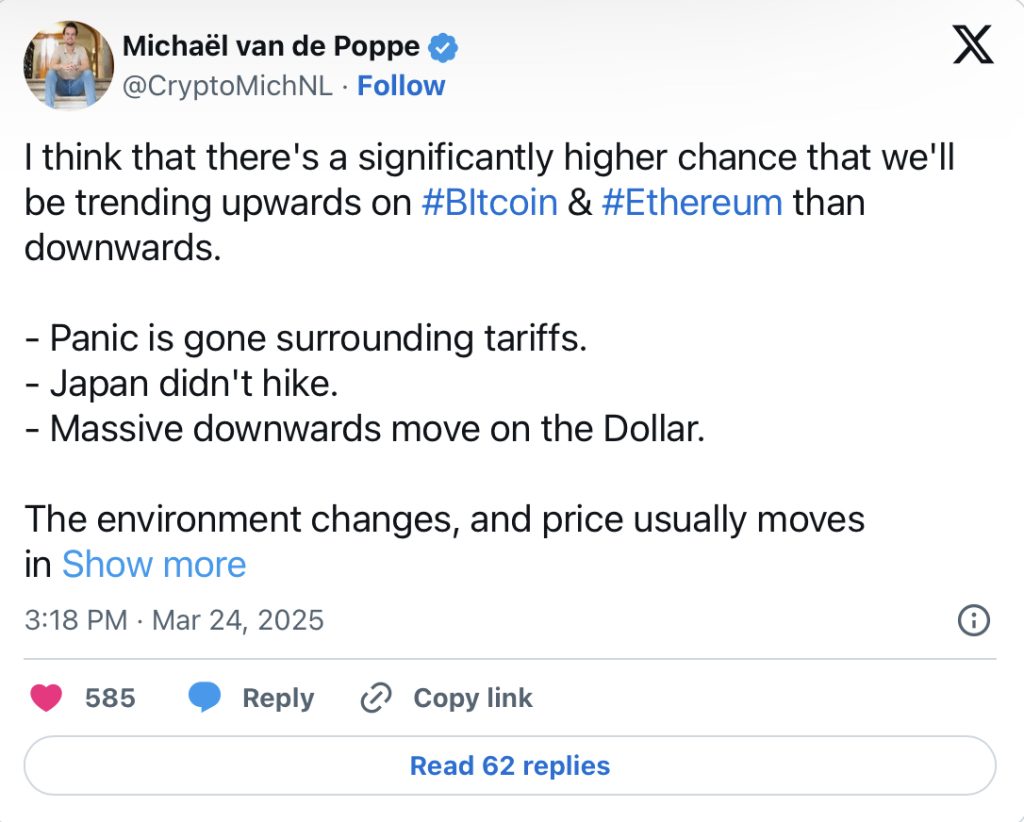The image size is (1024, 822).
Task: Click the chain link copy icon
Action: pyautogui.click(x=376, y=698)
